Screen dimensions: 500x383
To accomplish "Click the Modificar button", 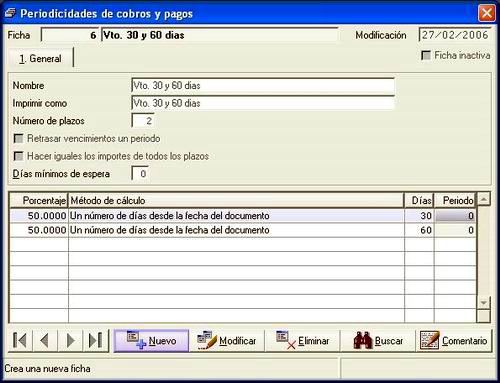I will [x=227, y=341].
